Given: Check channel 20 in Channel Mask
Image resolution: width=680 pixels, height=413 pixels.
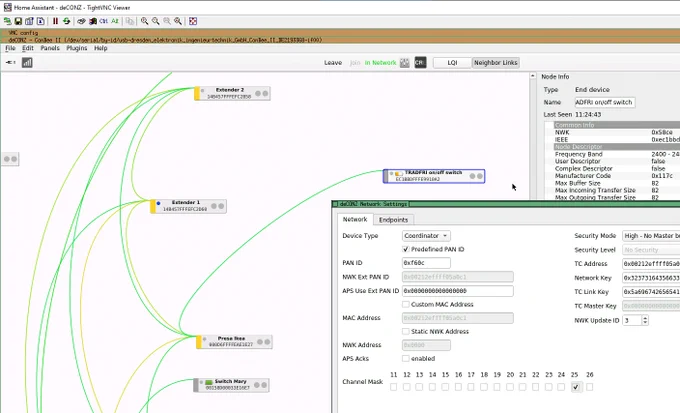Looking at the screenshot, I should (x=510, y=387).
